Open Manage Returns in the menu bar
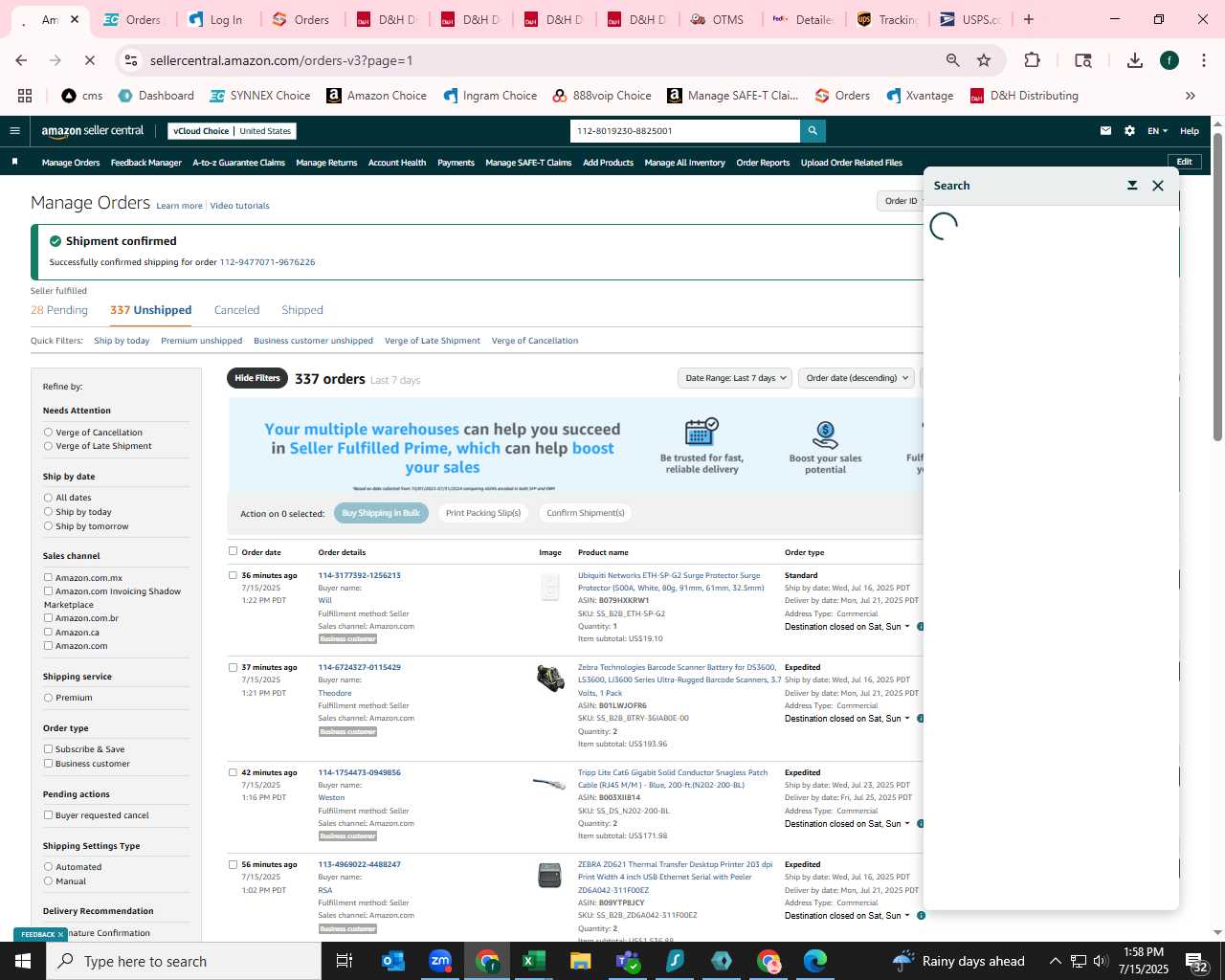This screenshot has height=980, width=1225. (x=326, y=163)
